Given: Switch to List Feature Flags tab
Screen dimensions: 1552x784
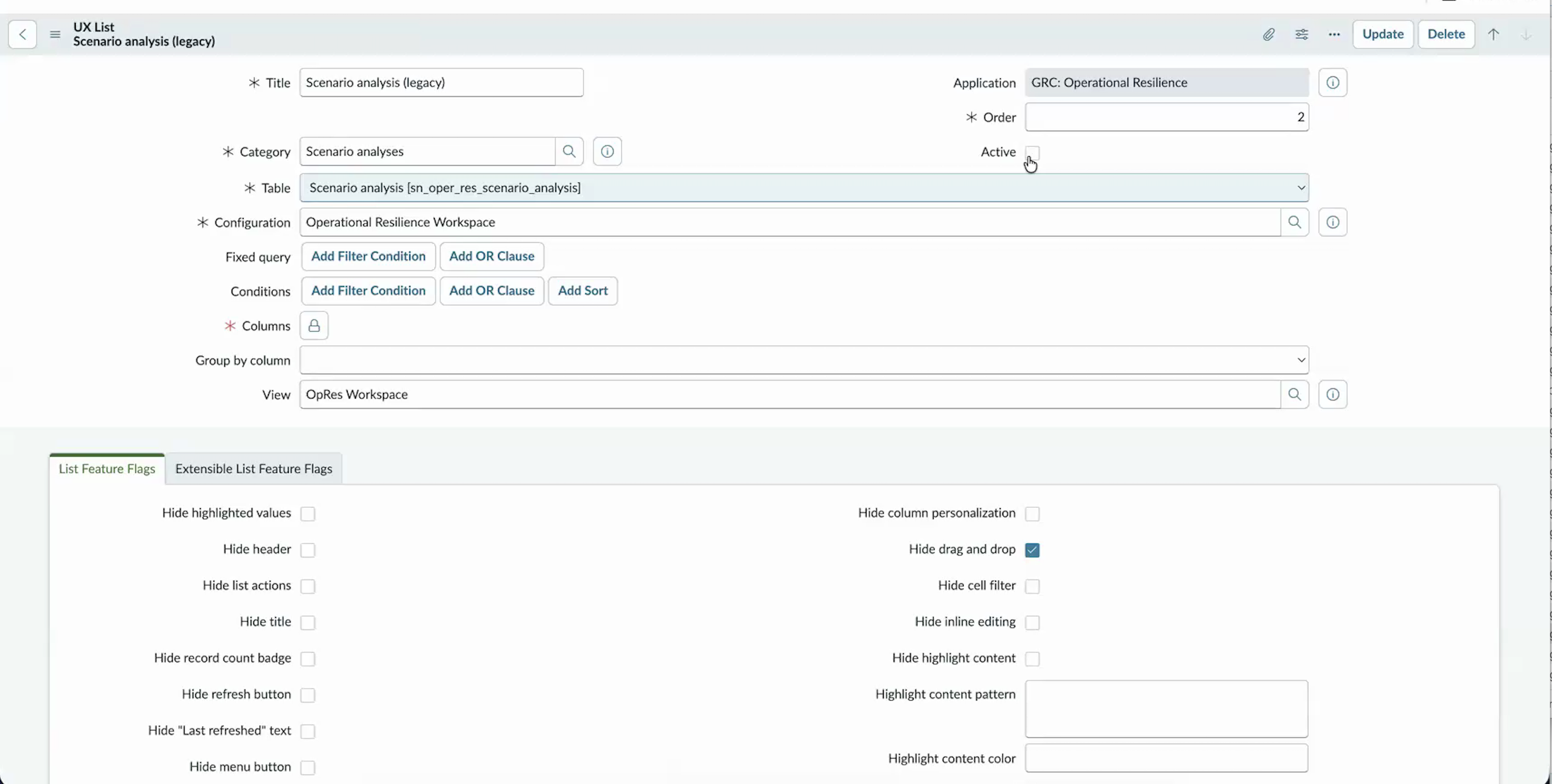Looking at the screenshot, I should tap(107, 468).
